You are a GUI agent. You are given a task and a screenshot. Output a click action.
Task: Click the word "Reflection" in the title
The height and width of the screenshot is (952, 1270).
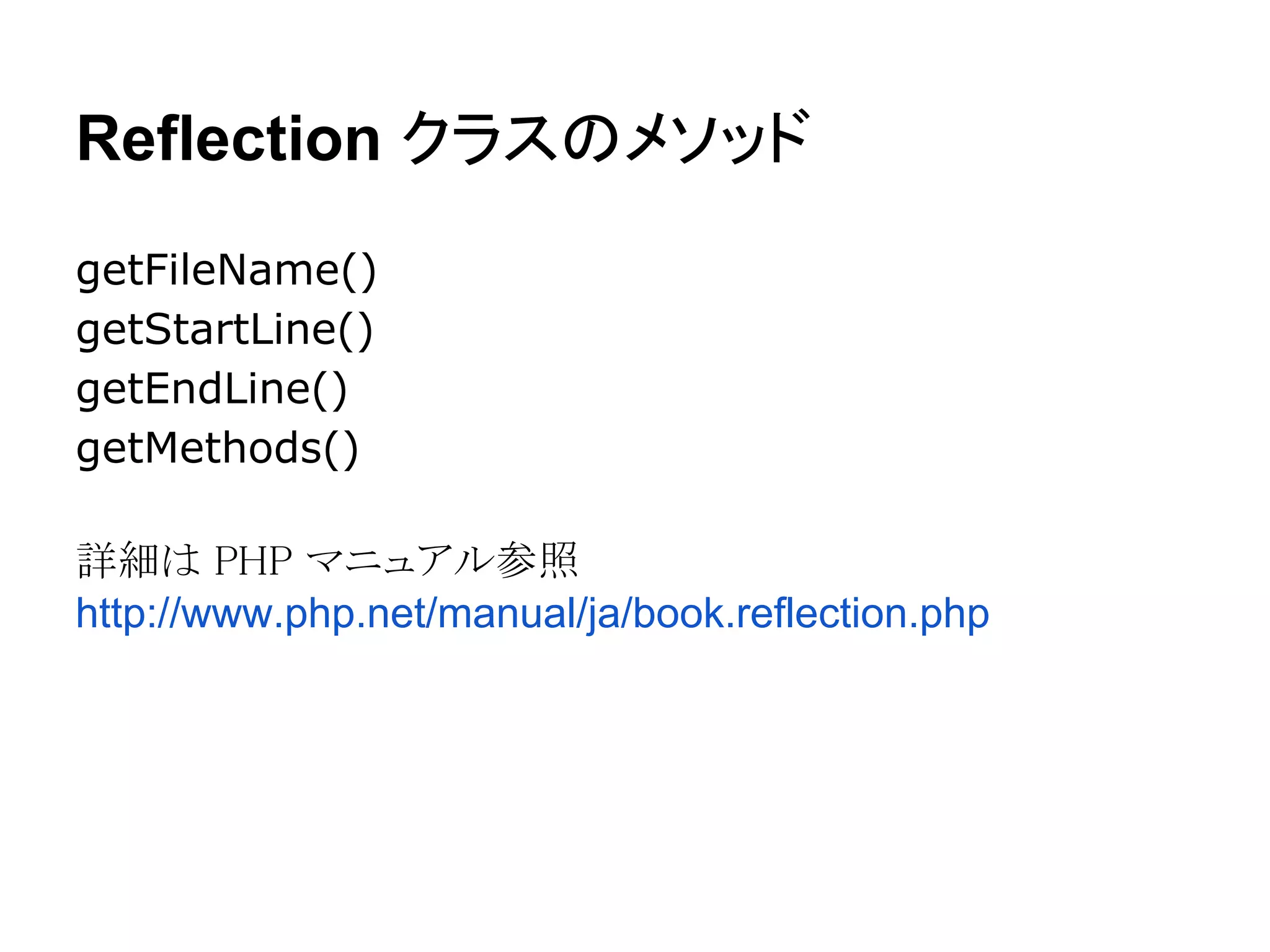point(228,139)
